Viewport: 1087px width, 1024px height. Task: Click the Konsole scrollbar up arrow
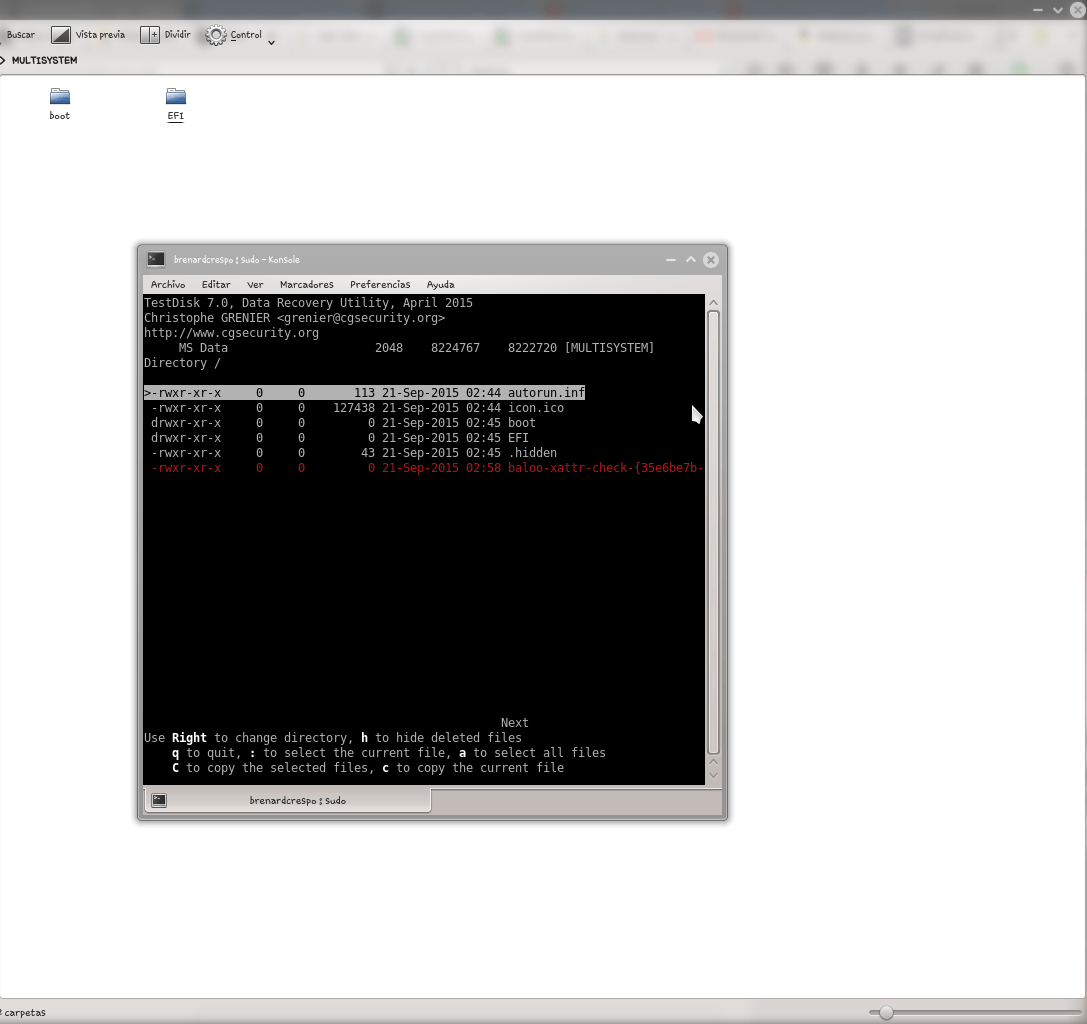[x=713, y=303]
